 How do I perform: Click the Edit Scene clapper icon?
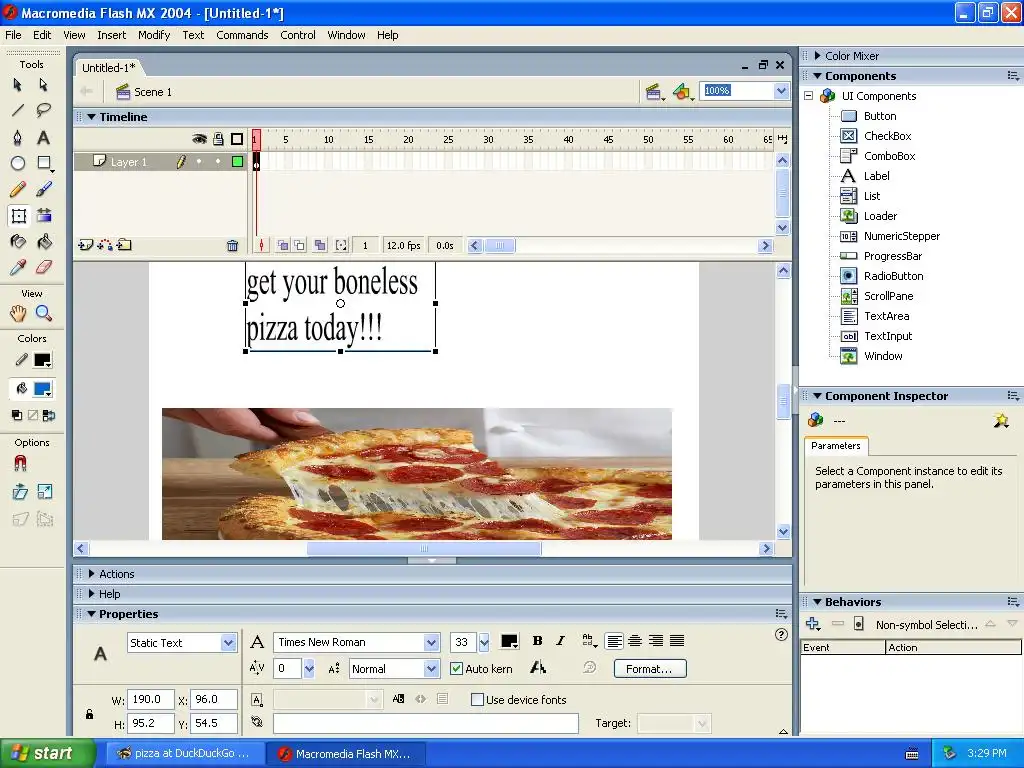654,92
